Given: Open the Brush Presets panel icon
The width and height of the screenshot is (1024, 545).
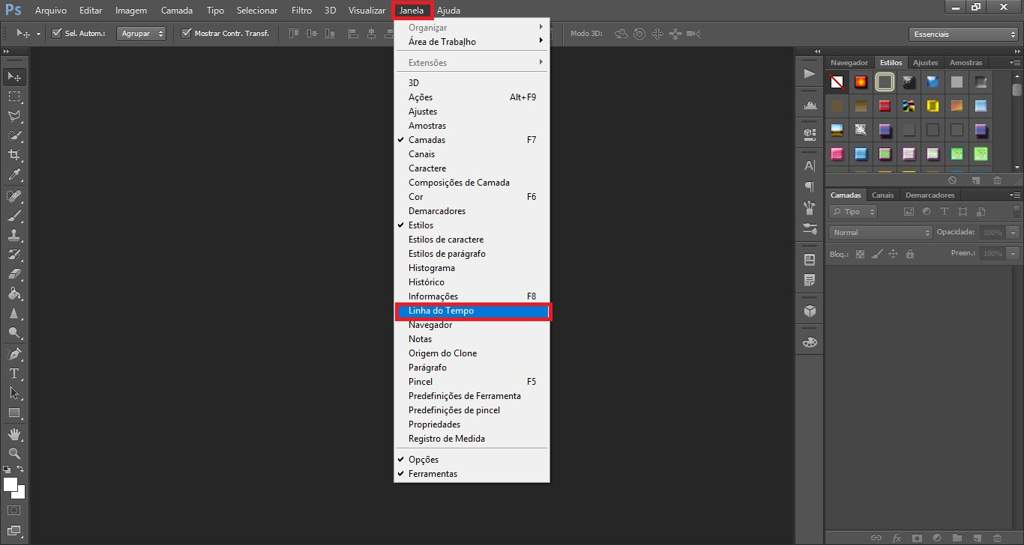Looking at the screenshot, I should coord(810,228).
